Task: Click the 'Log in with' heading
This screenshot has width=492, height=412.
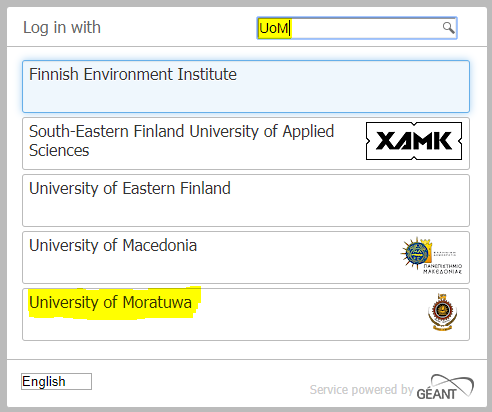Action: (62, 27)
